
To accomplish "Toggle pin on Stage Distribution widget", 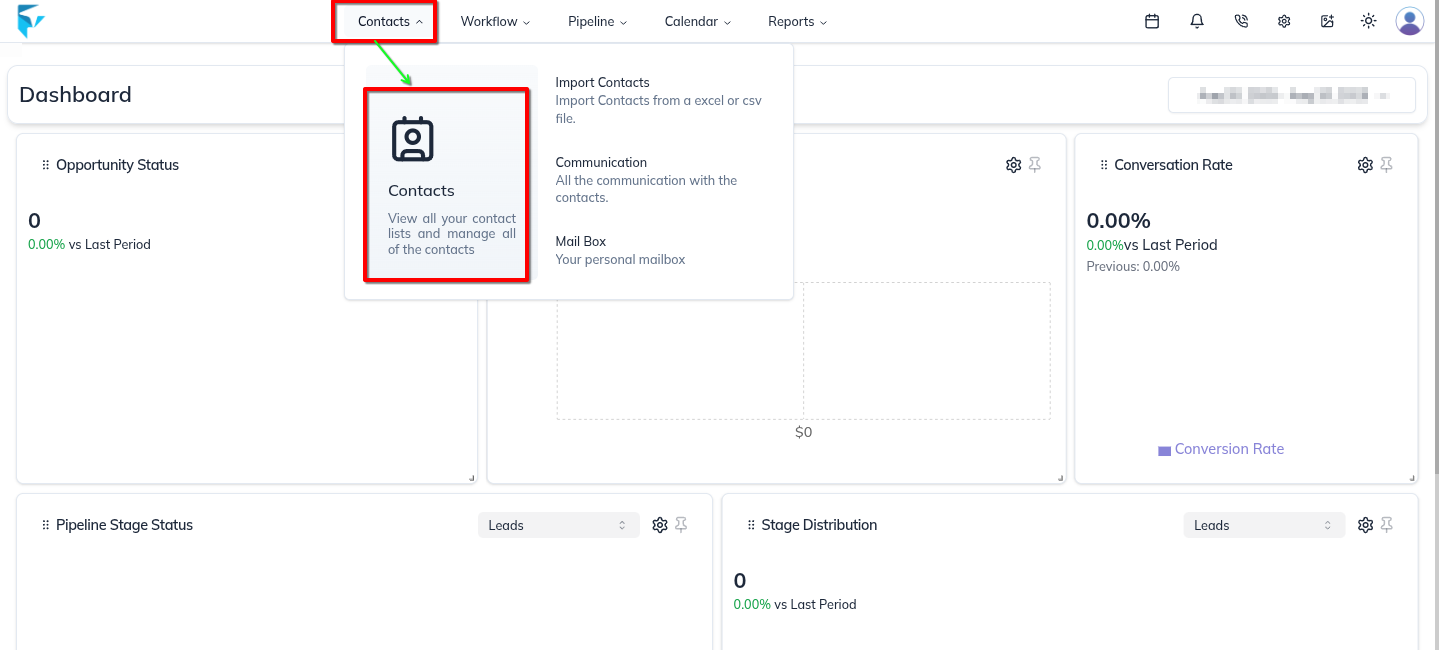I will [1387, 525].
